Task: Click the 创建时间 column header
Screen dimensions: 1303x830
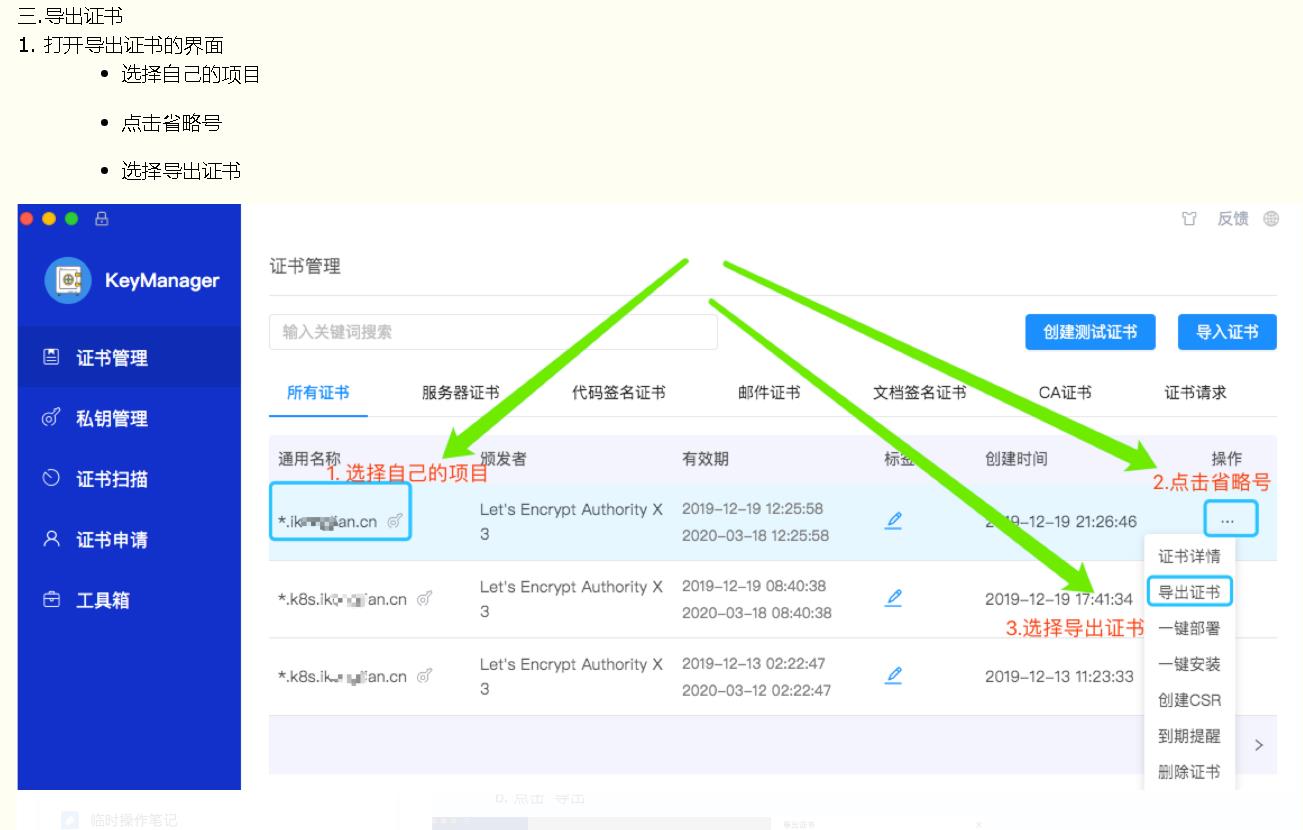Action: (1016, 459)
